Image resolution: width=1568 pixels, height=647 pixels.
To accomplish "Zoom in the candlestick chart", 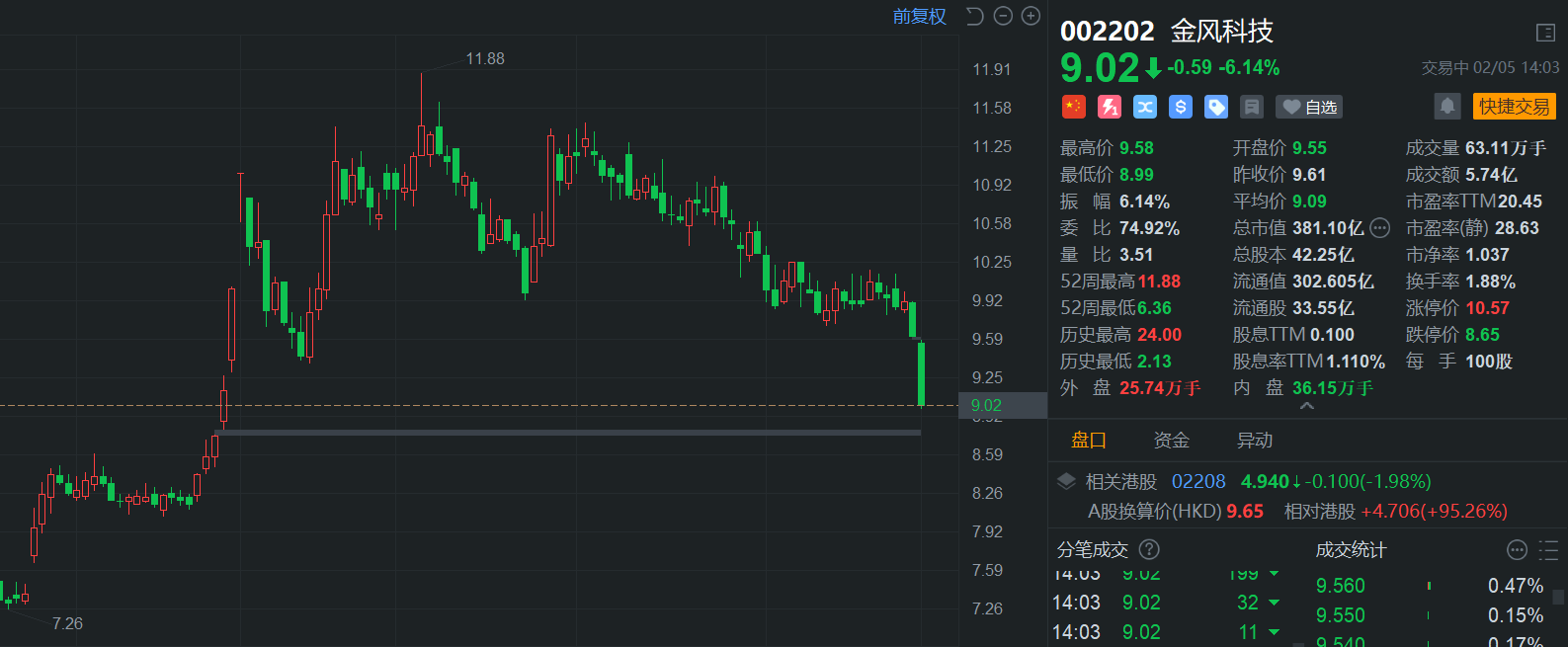I will [1031, 16].
